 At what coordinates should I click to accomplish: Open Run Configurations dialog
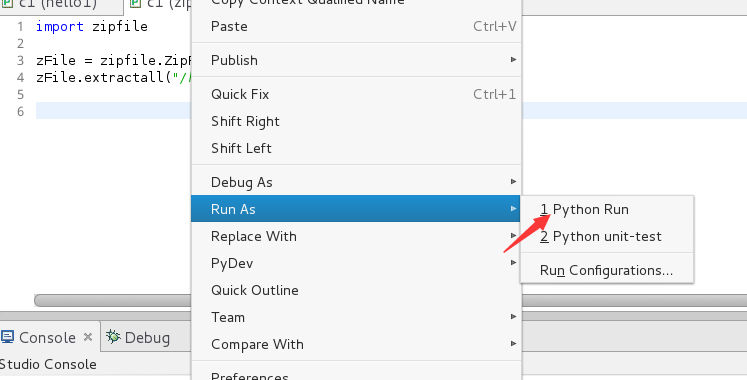tap(606, 270)
